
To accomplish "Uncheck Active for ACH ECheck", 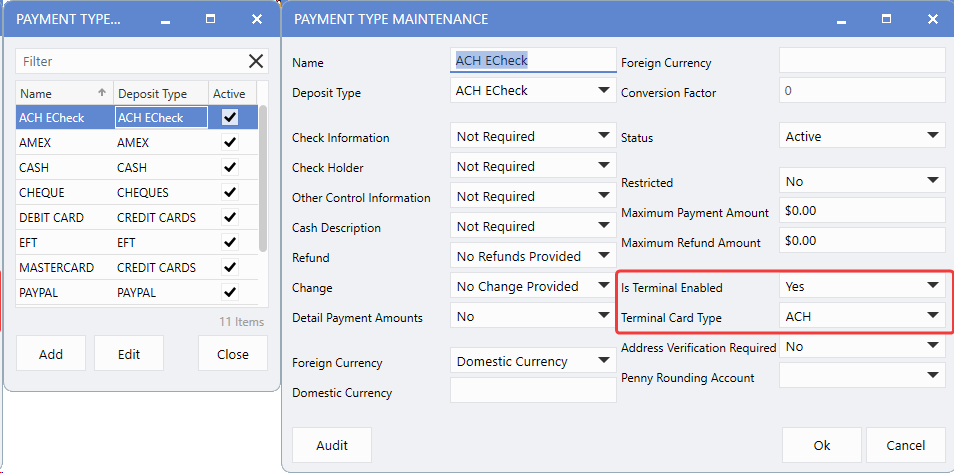I will coord(230,118).
